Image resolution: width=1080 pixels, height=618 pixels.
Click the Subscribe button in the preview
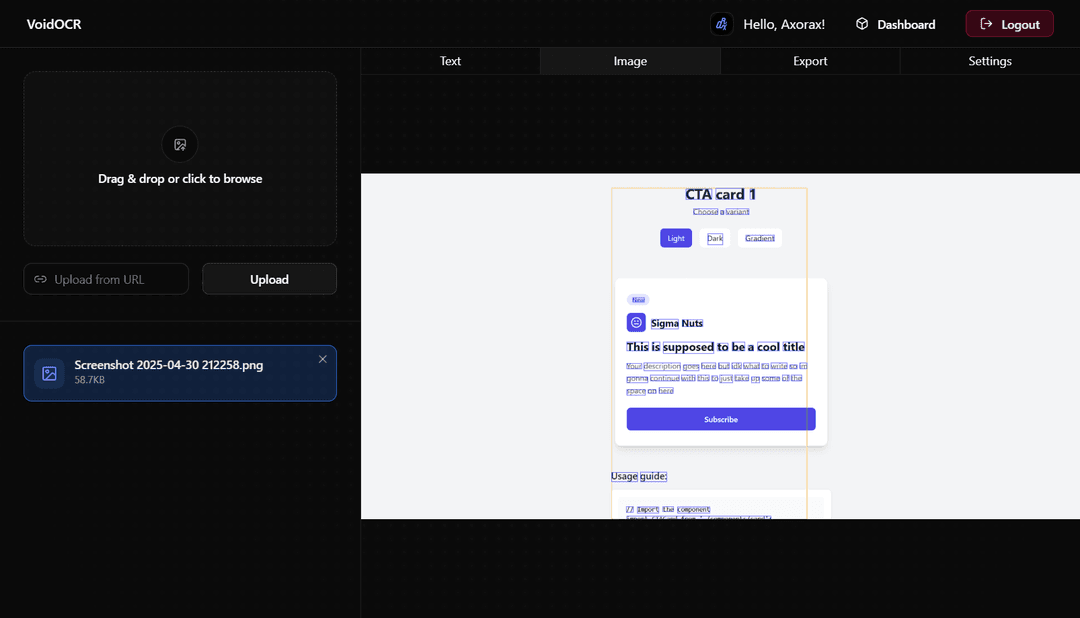(720, 418)
